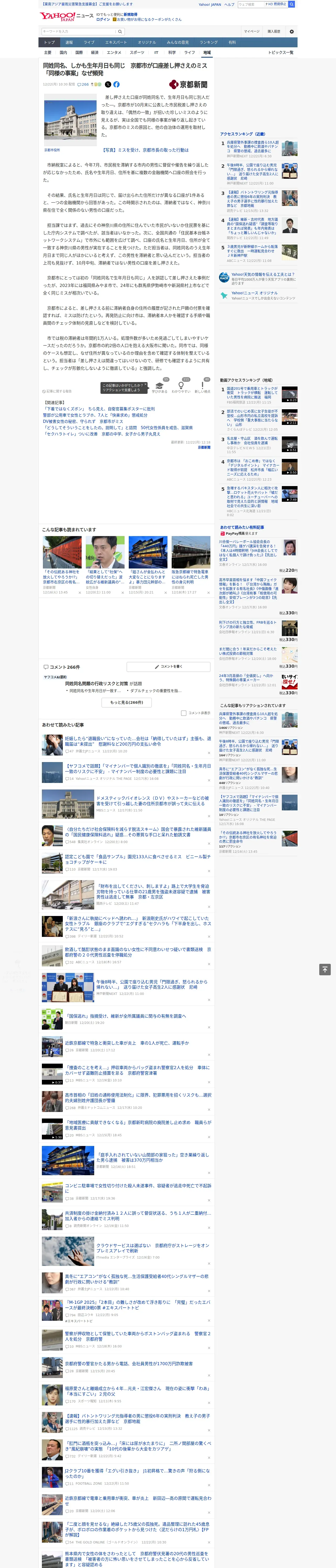The width and height of the screenshot is (336, 1568).
Task: Click the ログイン link
Action: tap(103, 20)
